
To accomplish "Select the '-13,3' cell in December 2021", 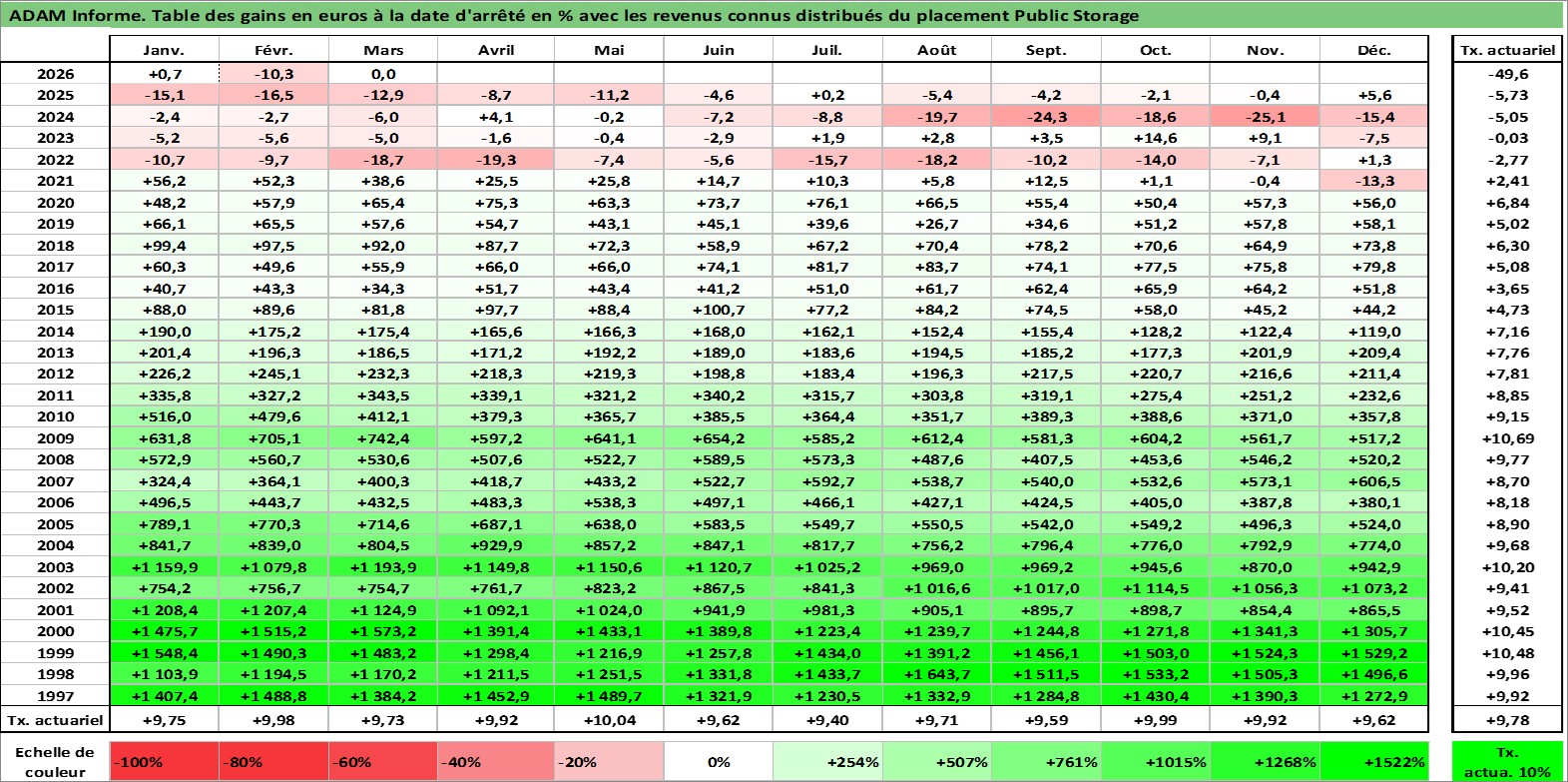I will point(1374,181).
